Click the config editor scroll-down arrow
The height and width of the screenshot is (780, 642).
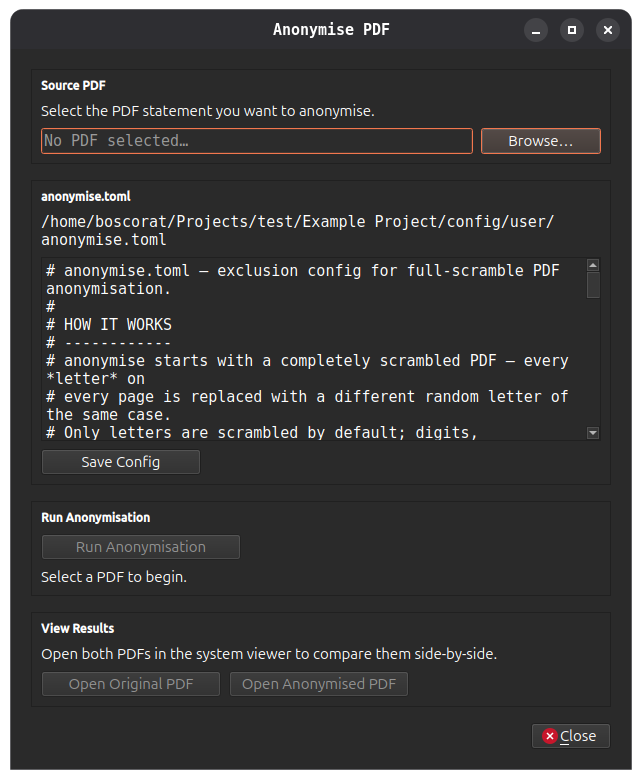(593, 433)
